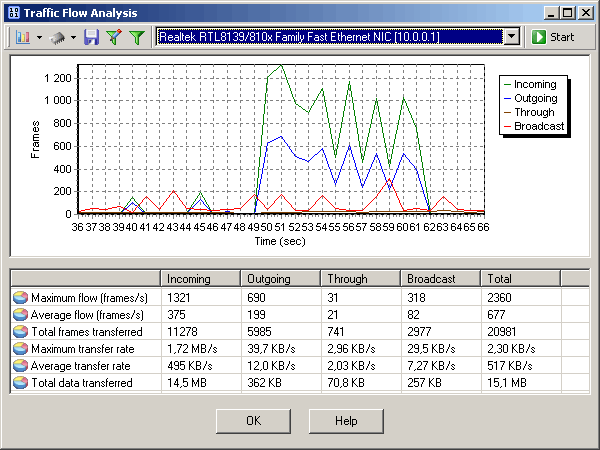Image resolution: width=600 pixels, height=450 pixels.
Task: Click the chart type toolbar icon
Action: (23, 37)
